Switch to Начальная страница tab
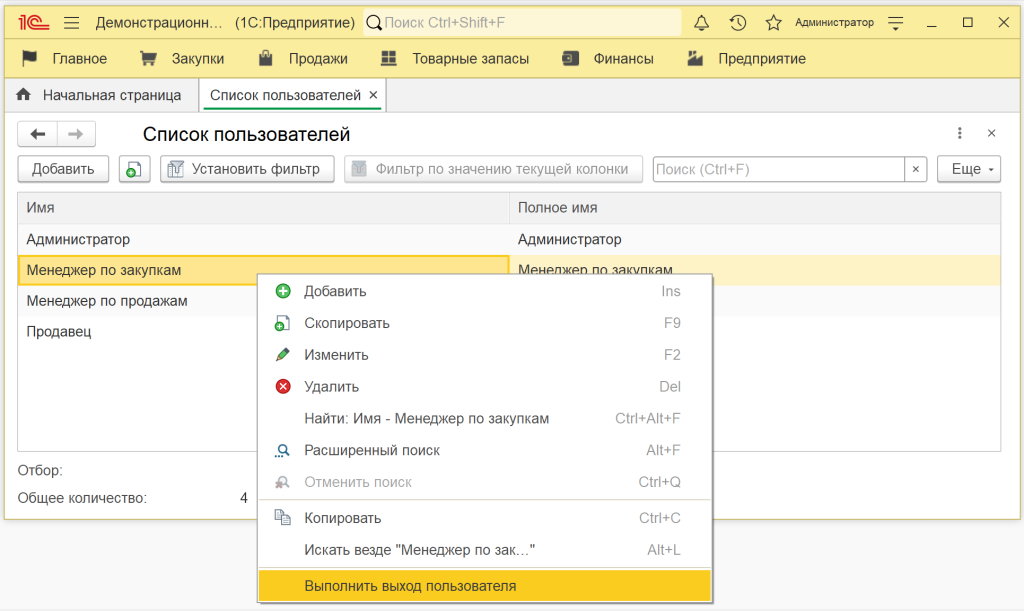Image resolution: width=1024 pixels, height=611 pixels. [x=101, y=95]
